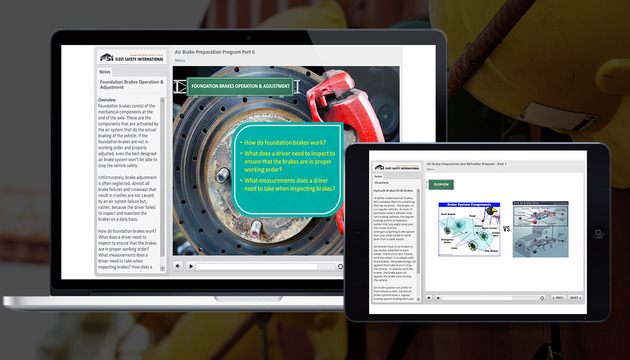This screenshot has height=360, width=630.
Task: Select the Notes tab on the laptop
Action: tap(105, 72)
